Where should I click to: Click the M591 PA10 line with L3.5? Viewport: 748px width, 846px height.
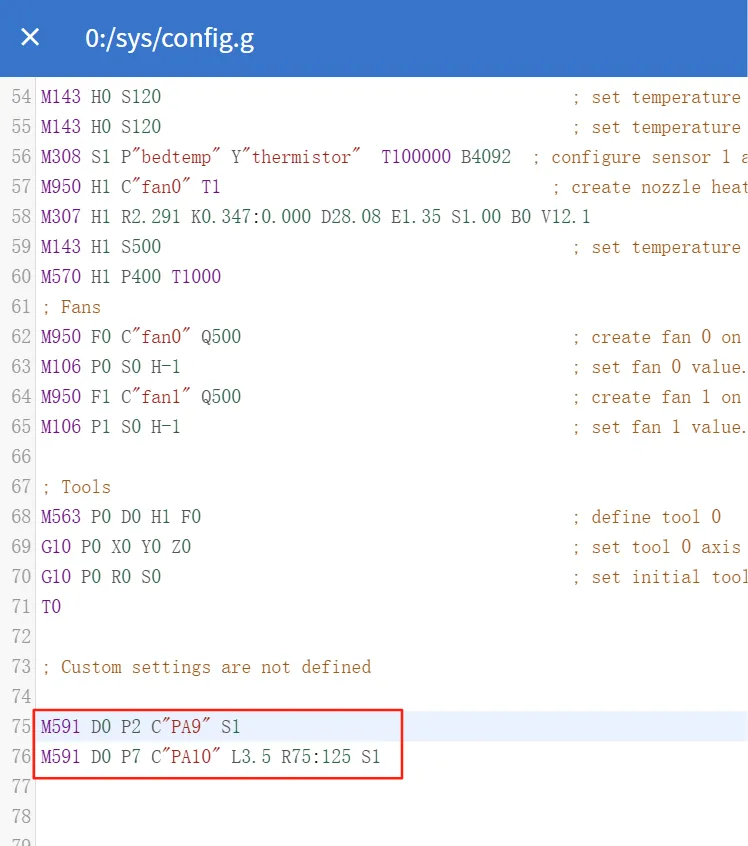[210, 757]
